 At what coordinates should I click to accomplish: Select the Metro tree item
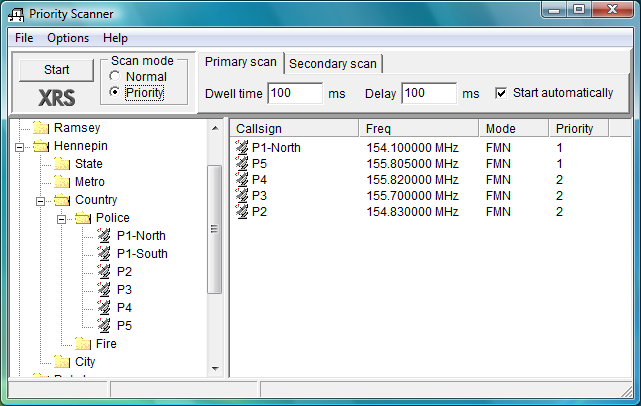90,182
